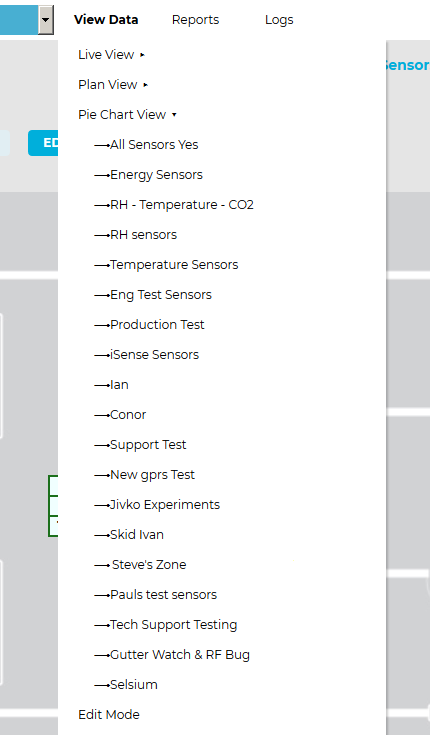Expand the Live View submenu

(x=112, y=55)
